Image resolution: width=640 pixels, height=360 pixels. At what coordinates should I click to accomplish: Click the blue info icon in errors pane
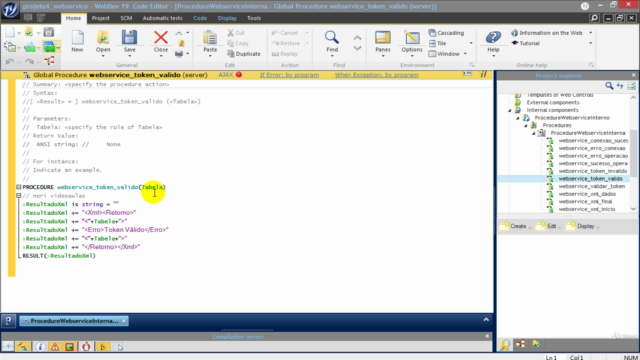click(40, 347)
